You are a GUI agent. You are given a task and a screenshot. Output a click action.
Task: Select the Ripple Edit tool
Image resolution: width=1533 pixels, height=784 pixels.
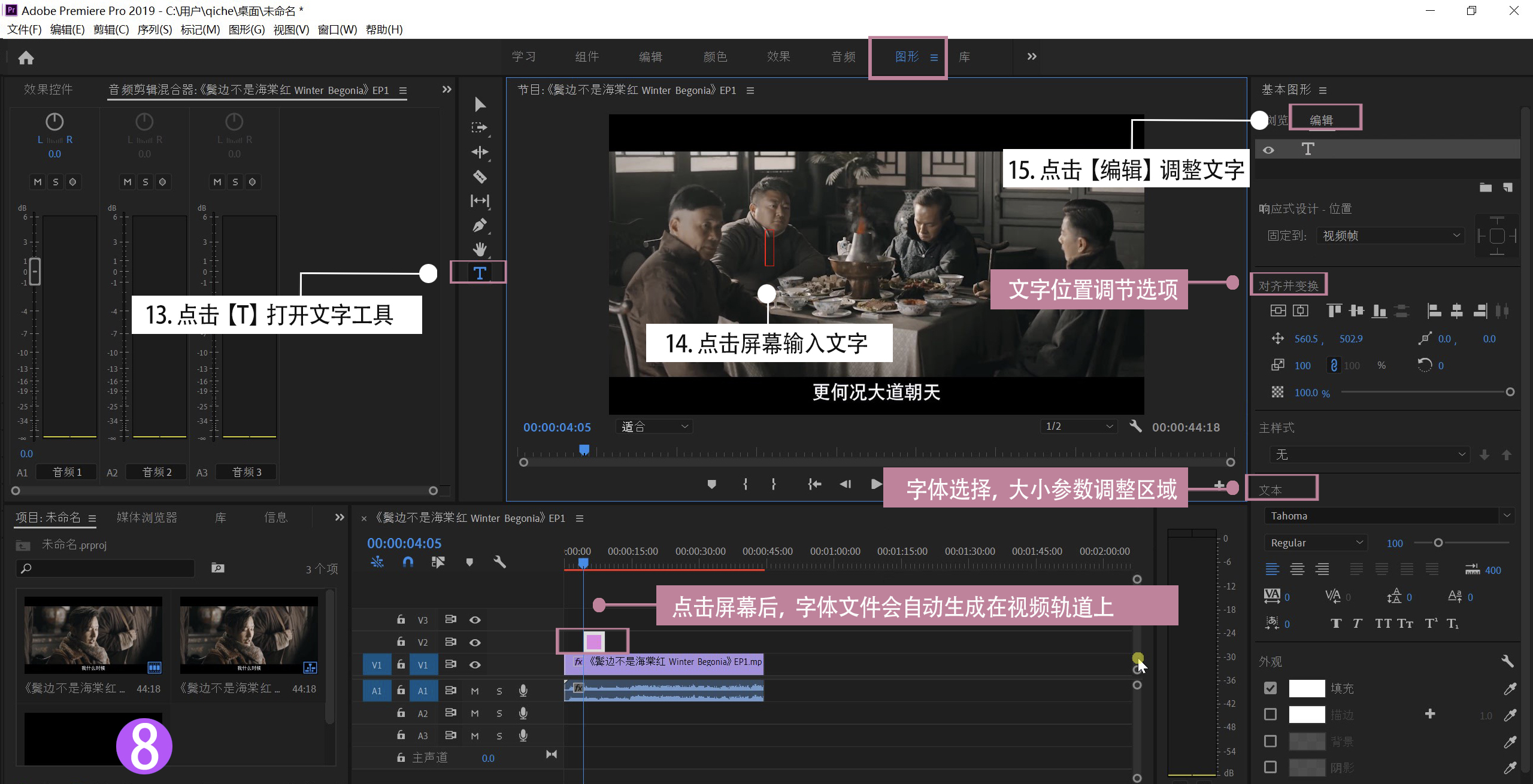[479, 152]
